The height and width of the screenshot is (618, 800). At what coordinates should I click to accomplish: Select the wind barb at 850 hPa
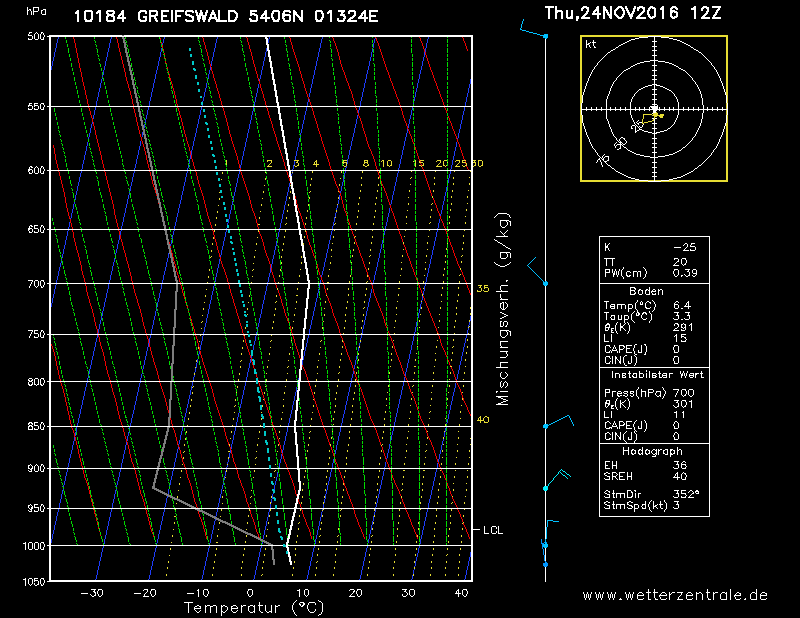click(559, 421)
